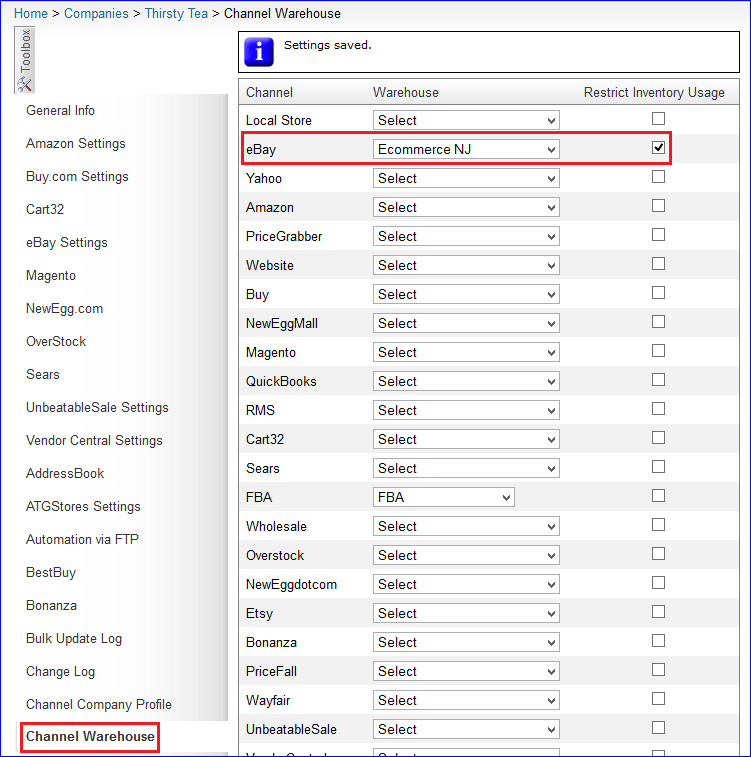The width and height of the screenshot is (751, 757).
Task: Check Restrict Inventory for Amazon
Action: [x=658, y=206]
